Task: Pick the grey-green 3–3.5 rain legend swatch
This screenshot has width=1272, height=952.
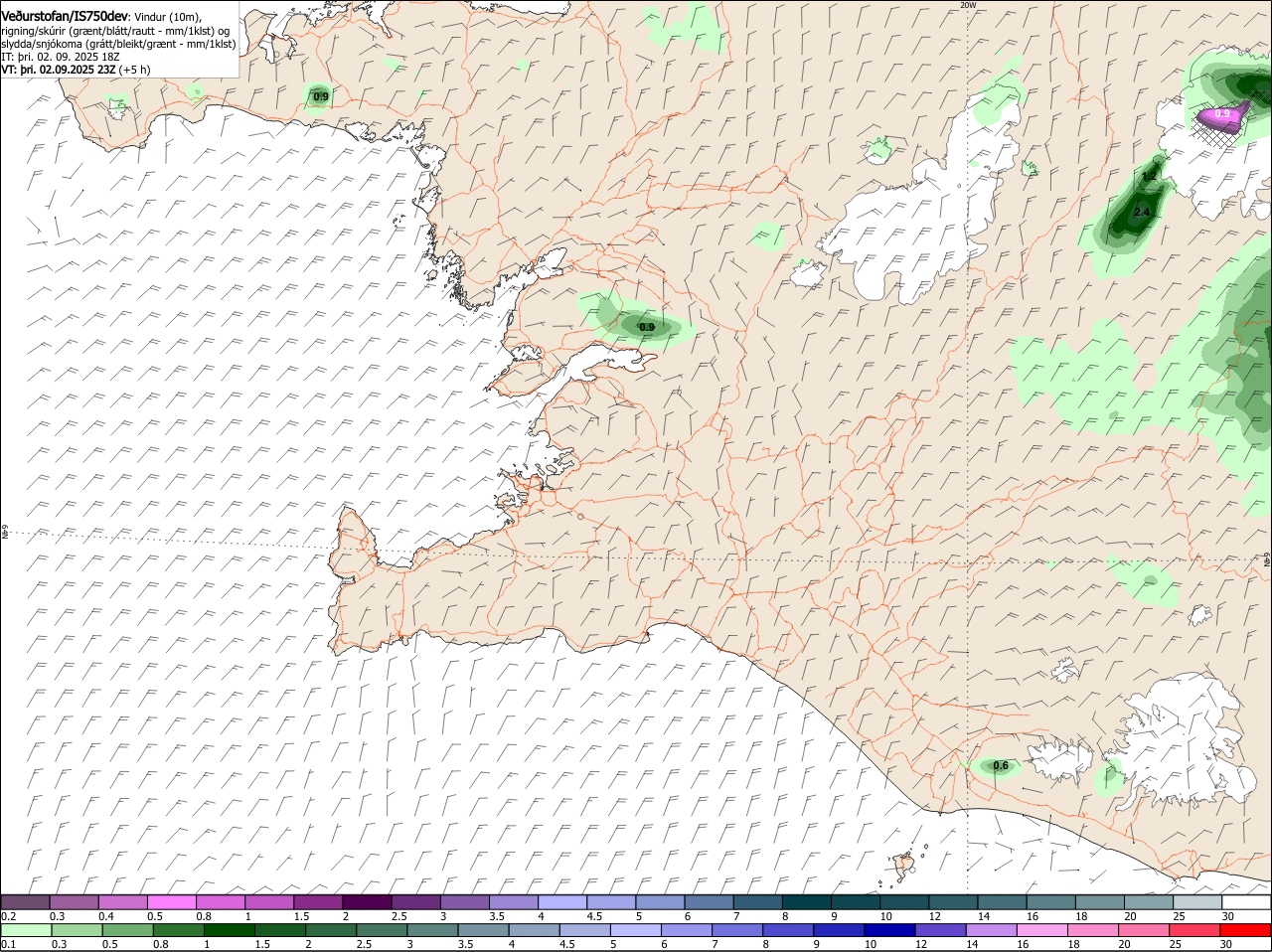Action: point(432,930)
